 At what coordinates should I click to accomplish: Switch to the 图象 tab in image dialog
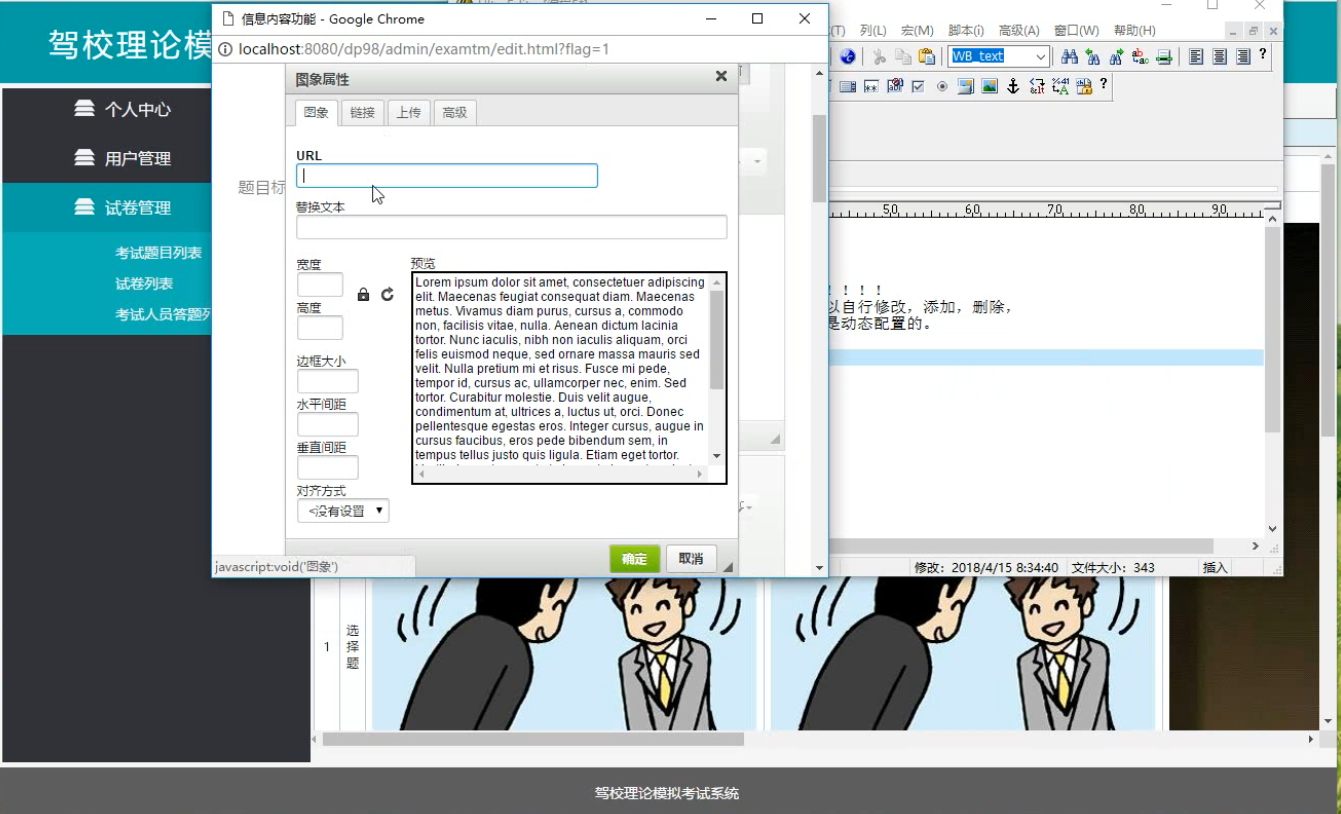point(316,113)
